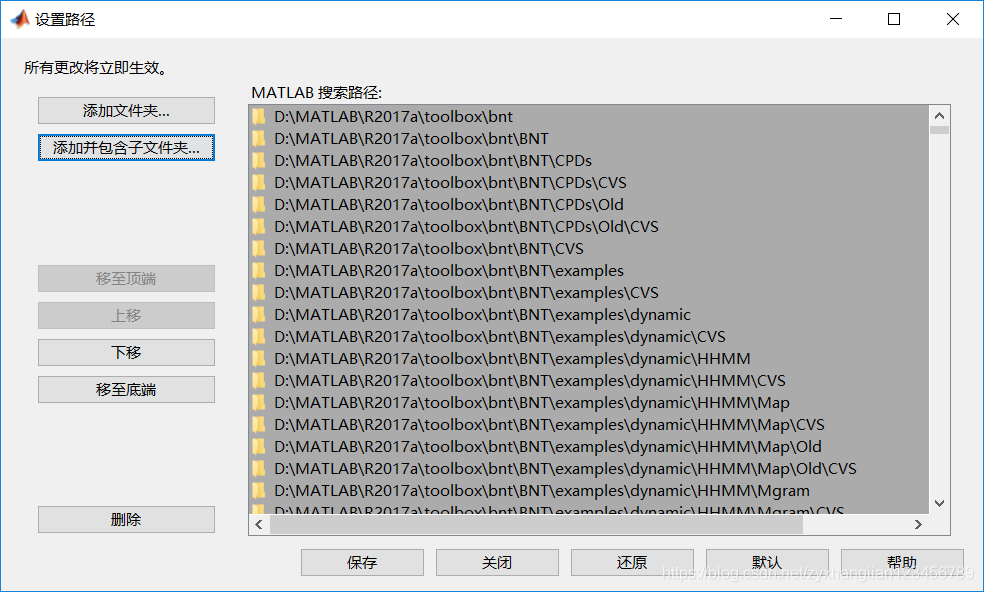Click folder icon of toolbox\bnt row
The image size is (984, 592).
259,117
